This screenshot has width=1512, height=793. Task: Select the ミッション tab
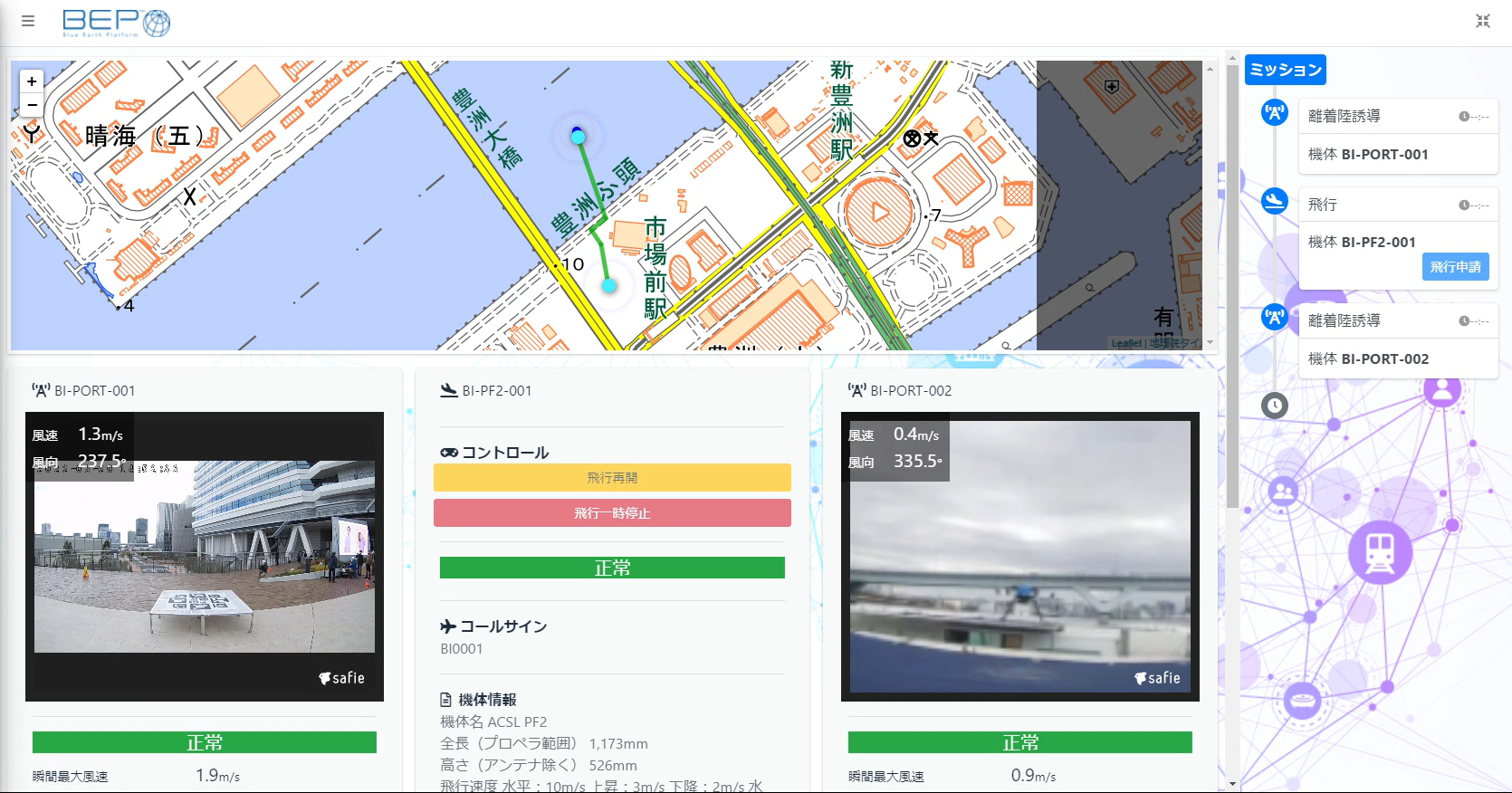tap(1286, 70)
